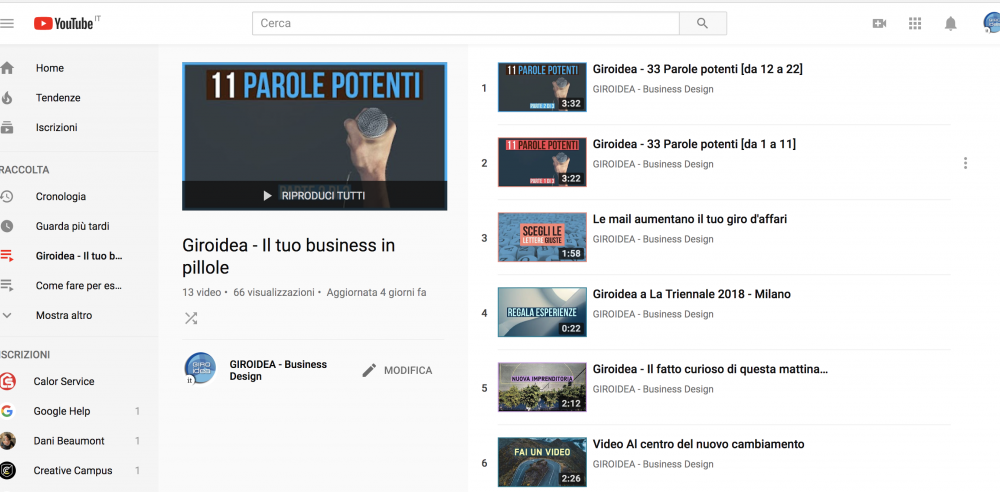Screen dimensions: 1000x492
Task: Click the search magnifier button
Action: (703, 24)
